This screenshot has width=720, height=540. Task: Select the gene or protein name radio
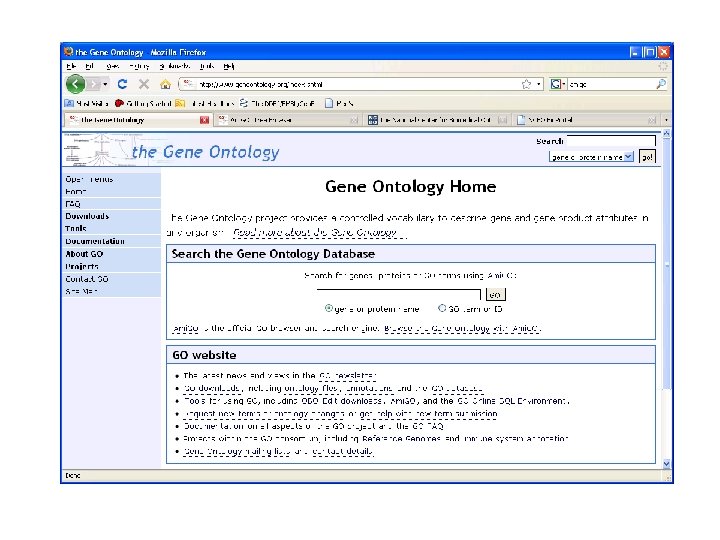pos(328,308)
